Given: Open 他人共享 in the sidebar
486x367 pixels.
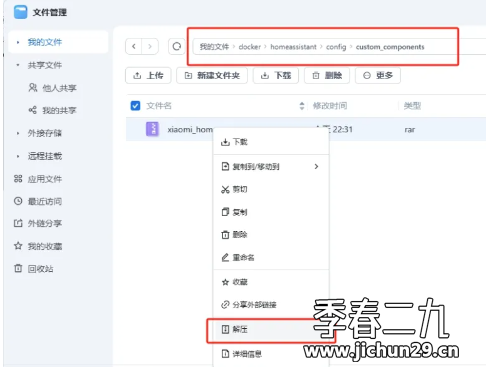Looking at the screenshot, I should coord(59,88).
